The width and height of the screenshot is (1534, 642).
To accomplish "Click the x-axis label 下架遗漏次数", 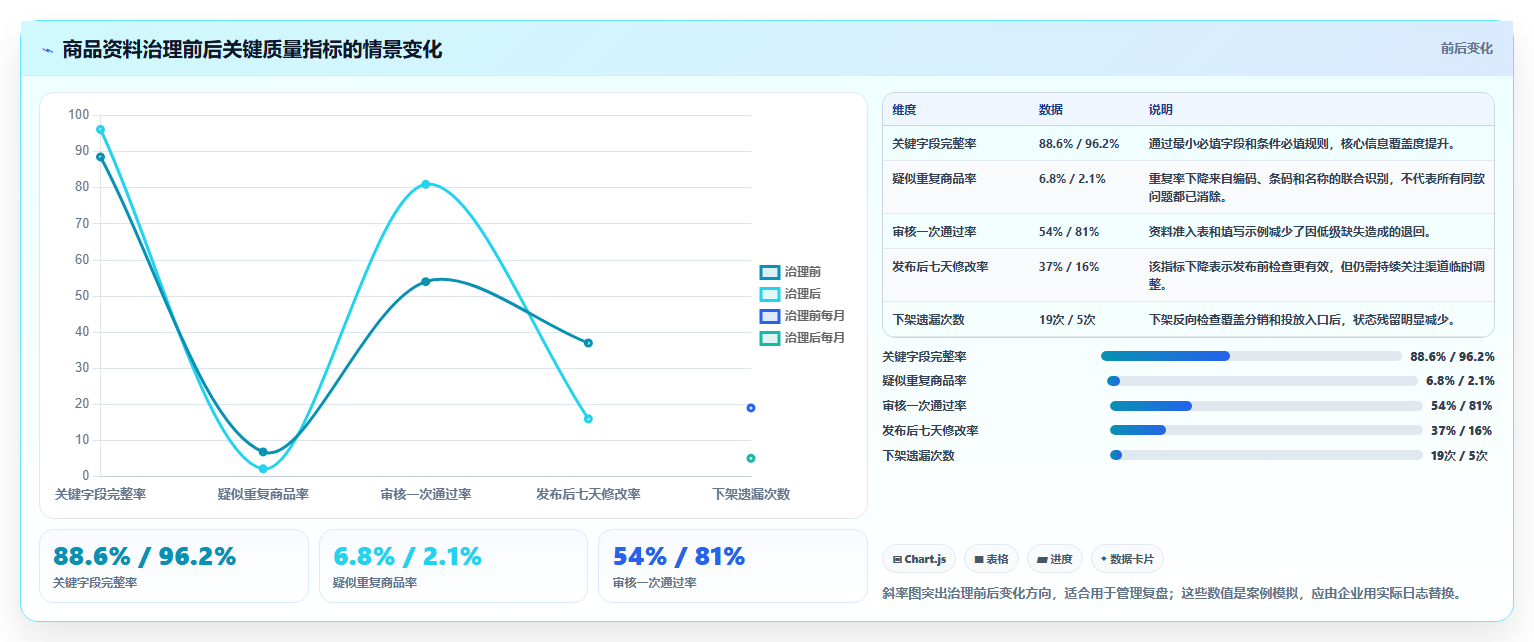I will pos(751,494).
